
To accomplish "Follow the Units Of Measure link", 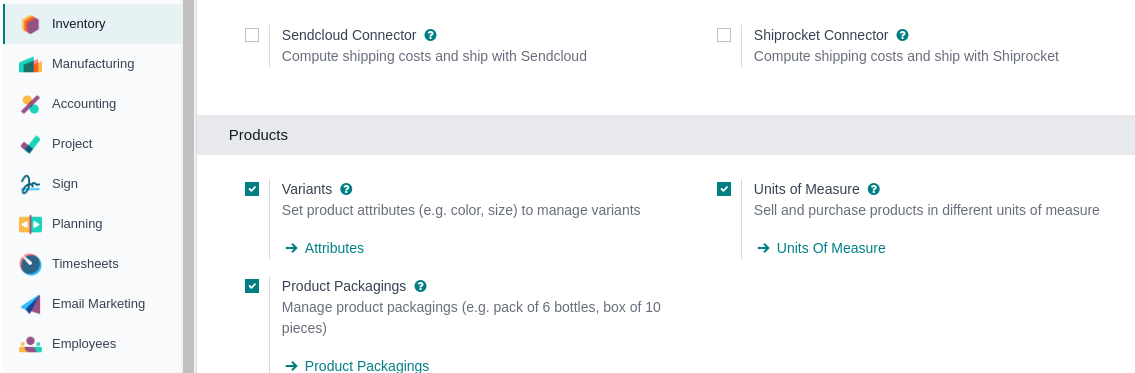I will 822,248.
